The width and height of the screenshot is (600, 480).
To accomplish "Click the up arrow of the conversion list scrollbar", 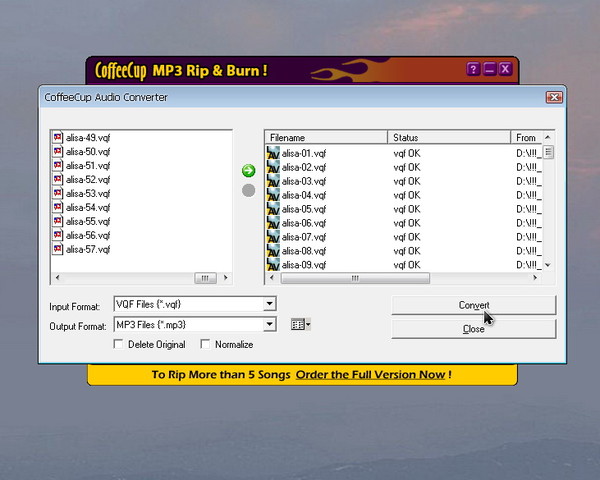I will pos(548,137).
